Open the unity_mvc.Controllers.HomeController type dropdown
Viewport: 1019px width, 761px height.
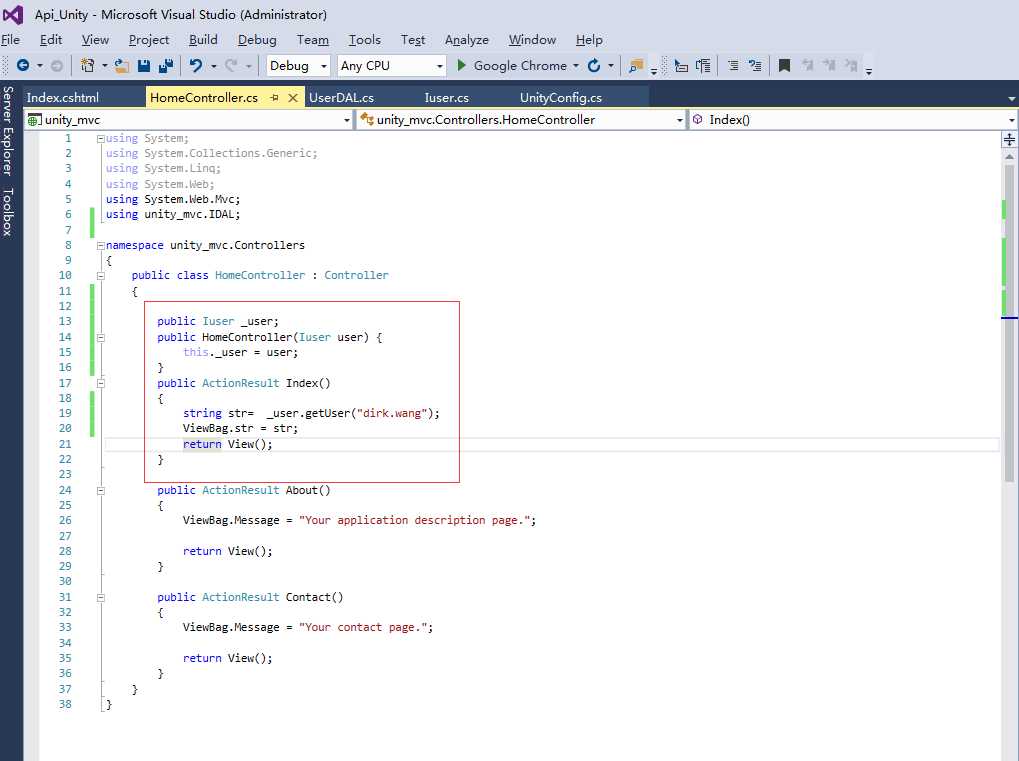coord(521,120)
